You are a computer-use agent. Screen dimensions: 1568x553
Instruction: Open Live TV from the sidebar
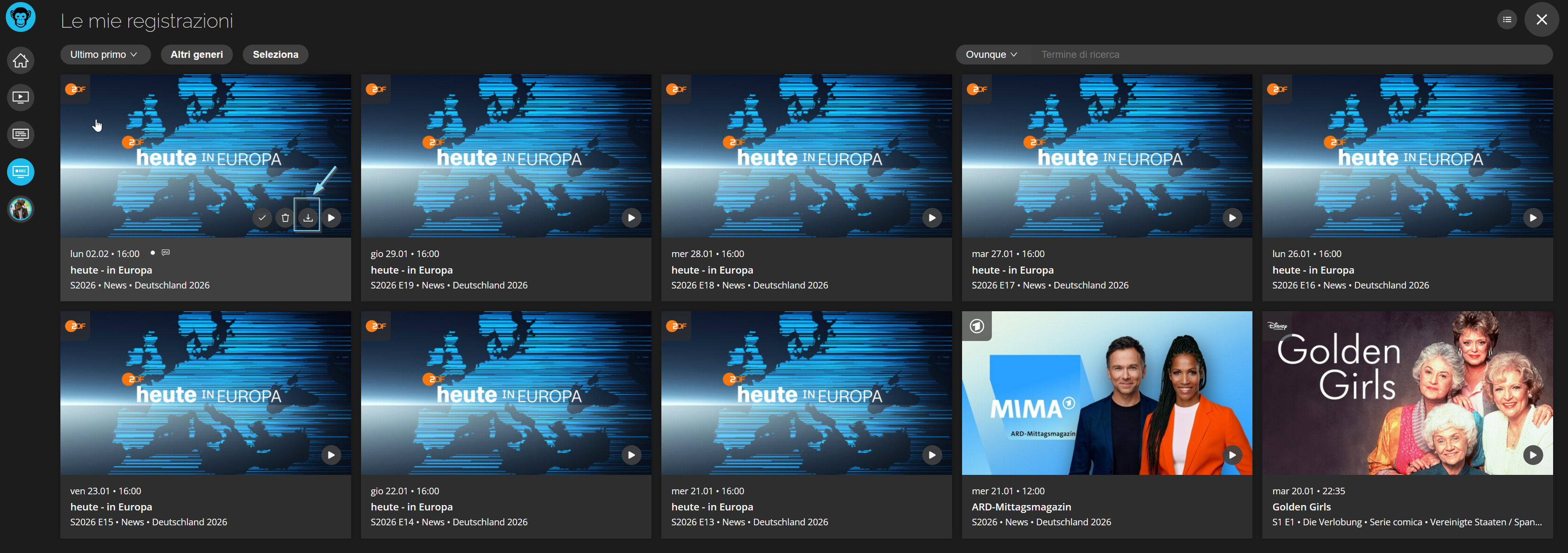point(21,98)
